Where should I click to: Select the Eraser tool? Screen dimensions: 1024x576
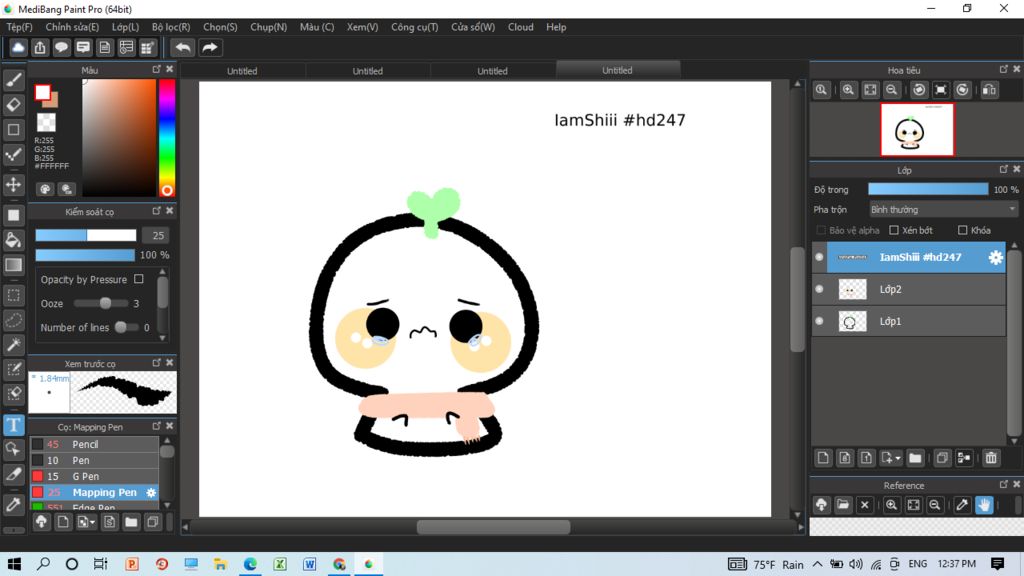(14, 104)
